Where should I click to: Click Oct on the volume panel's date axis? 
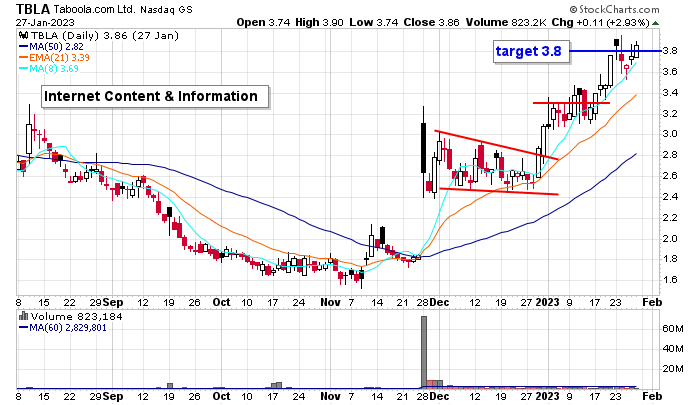(x=221, y=396)
